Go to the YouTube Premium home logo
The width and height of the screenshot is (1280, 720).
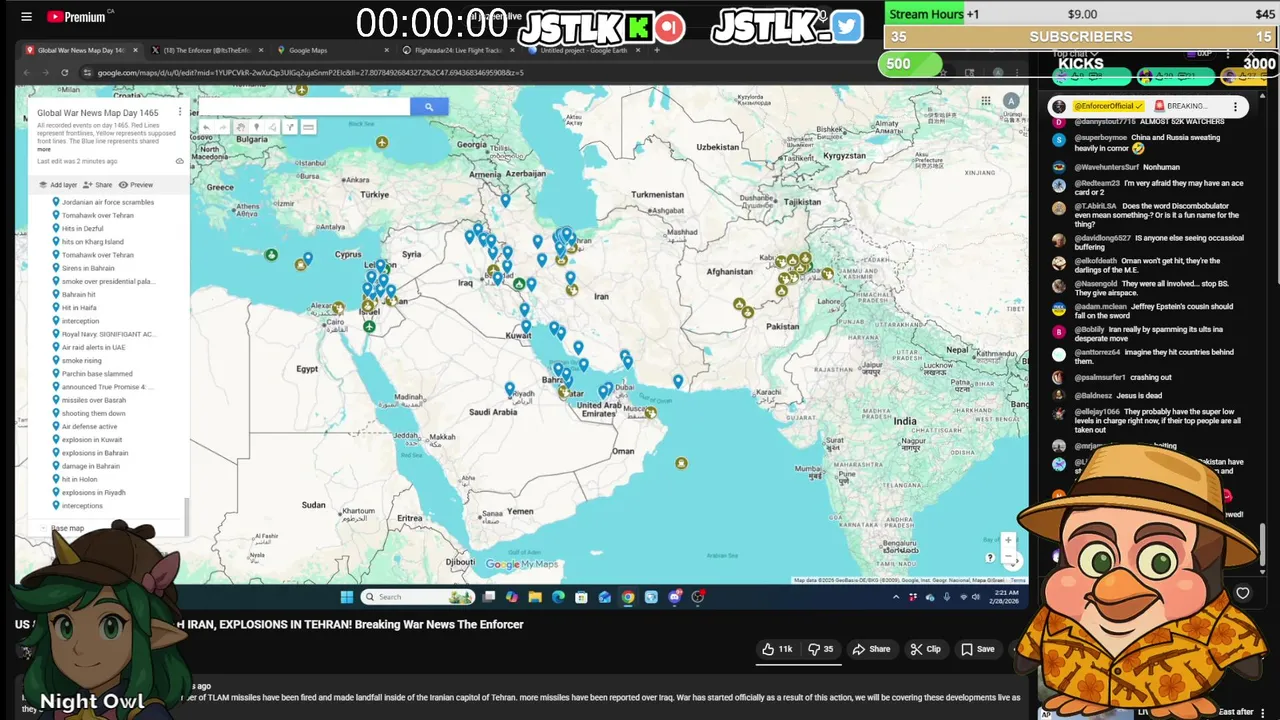(76, 17)
